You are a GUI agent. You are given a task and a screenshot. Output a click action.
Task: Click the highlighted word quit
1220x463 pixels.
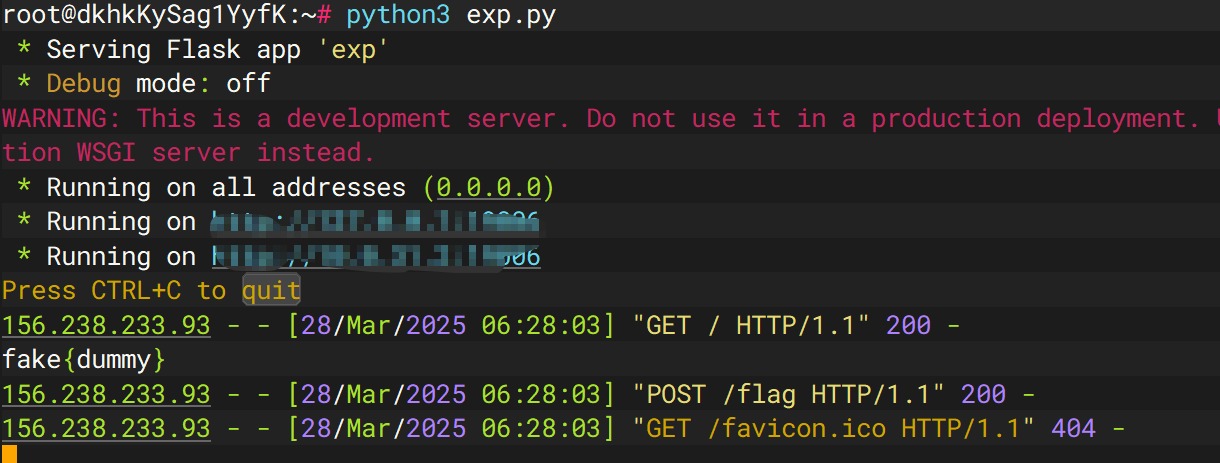coord(271,291)
